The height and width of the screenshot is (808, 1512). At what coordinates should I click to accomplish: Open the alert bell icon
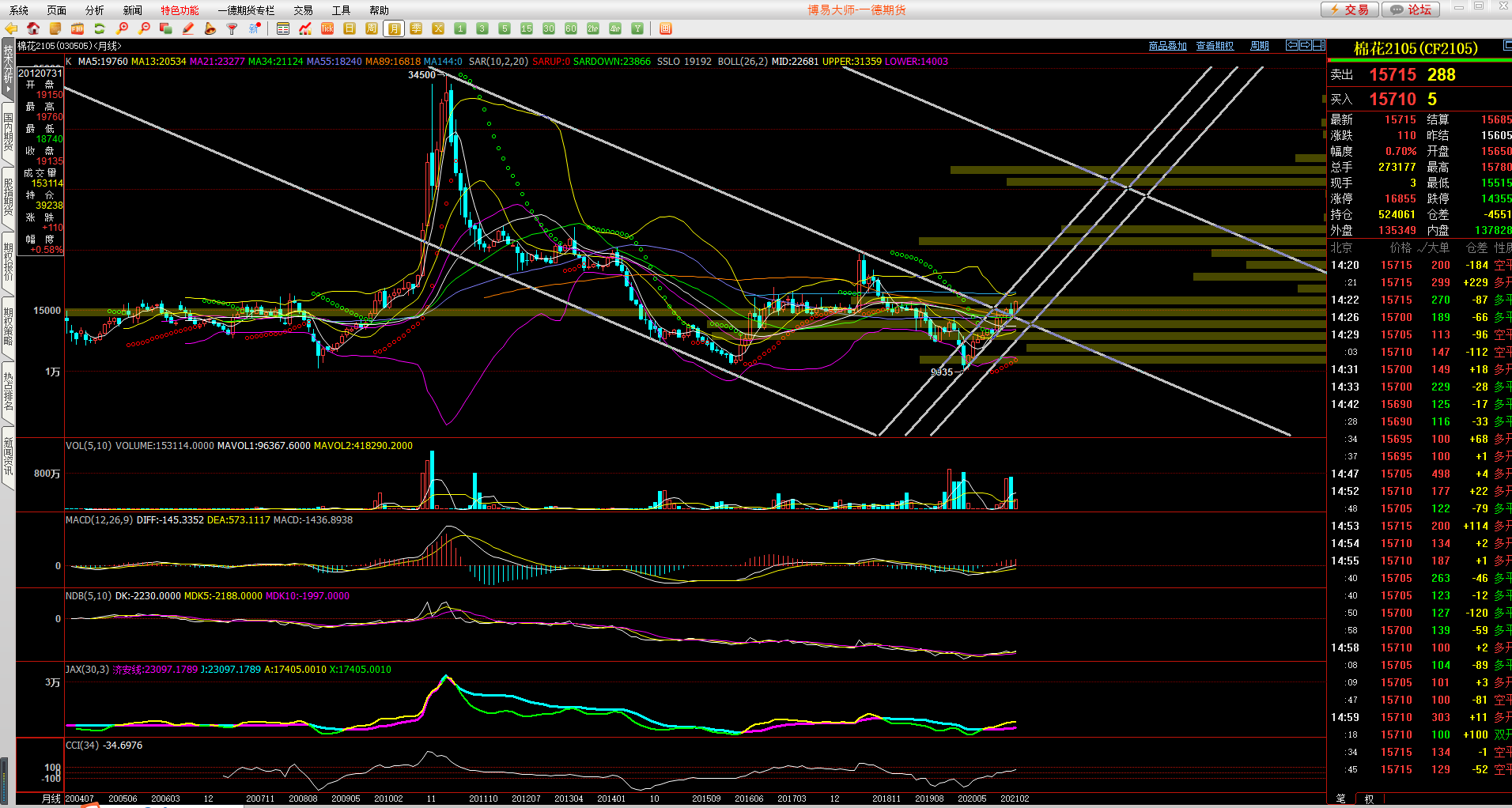point(210,28)
